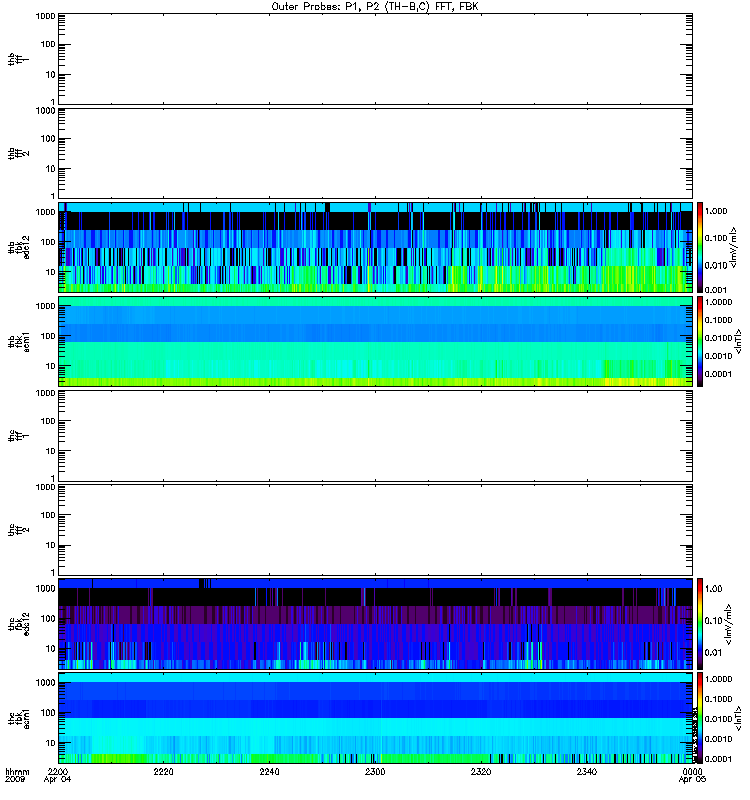
Task: Click the '1.000' label on thb edc12 color bar
Action: (x=716, y=211)
